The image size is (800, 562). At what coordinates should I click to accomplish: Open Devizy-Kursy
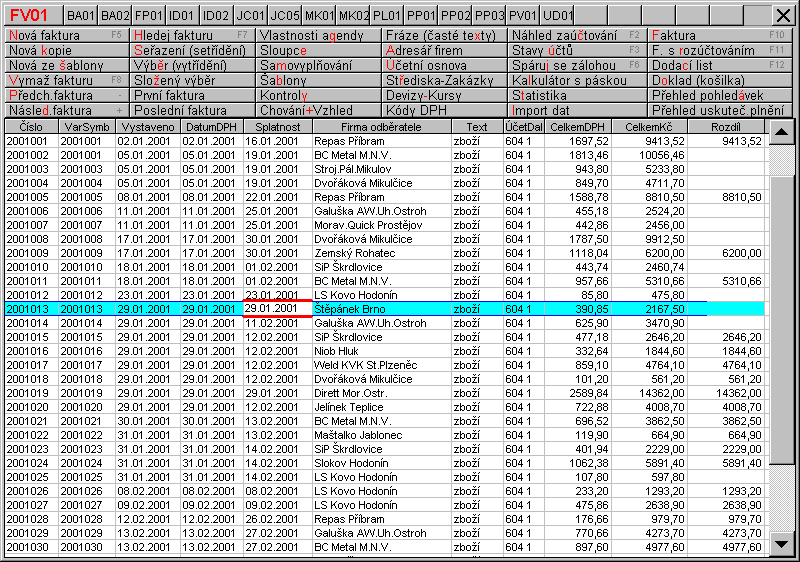444,95
